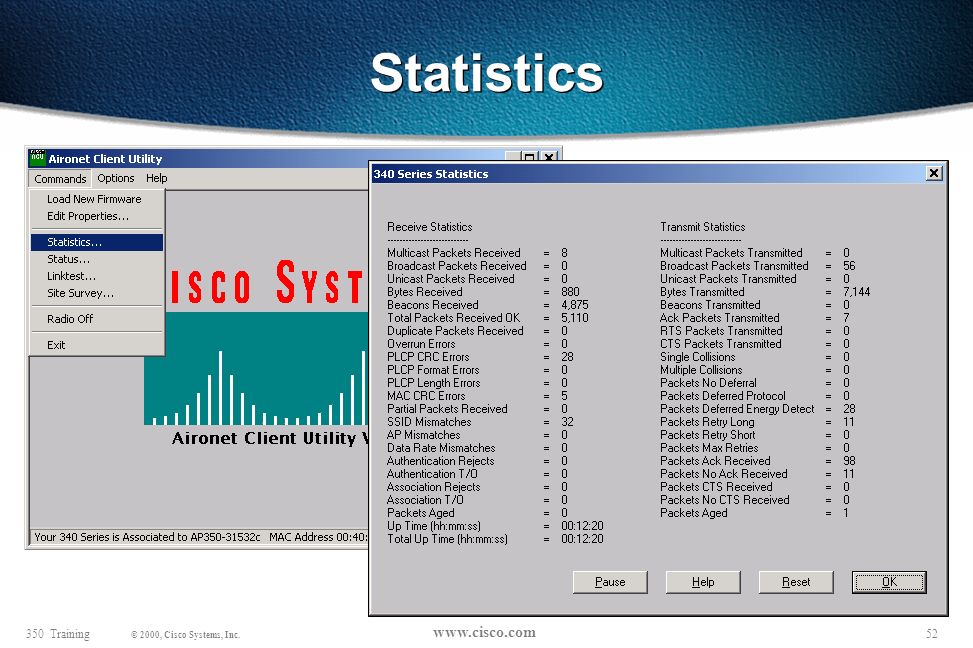Click 'CTS Packets Transmitted' label

[720, 344]
